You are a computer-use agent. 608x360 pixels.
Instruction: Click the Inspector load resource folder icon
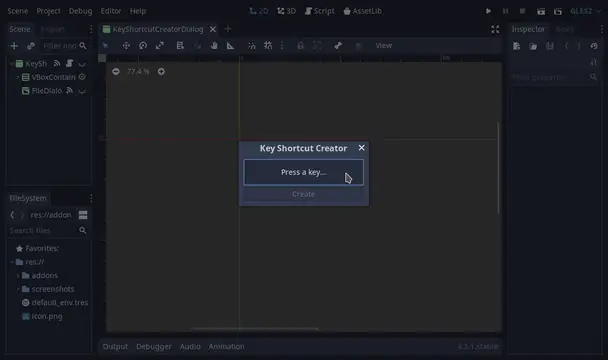pos(533,46)
